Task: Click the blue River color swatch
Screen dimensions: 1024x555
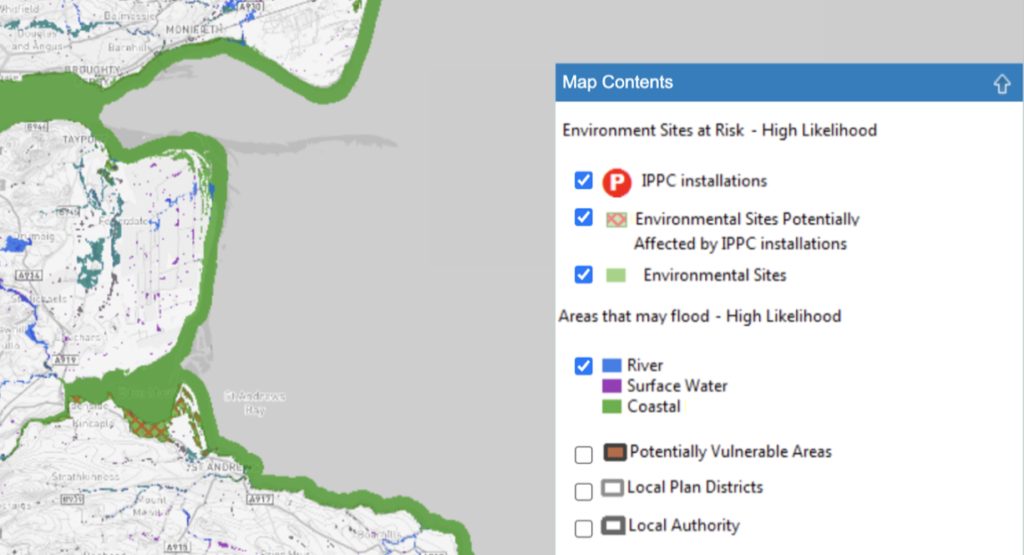Action: 613,366
